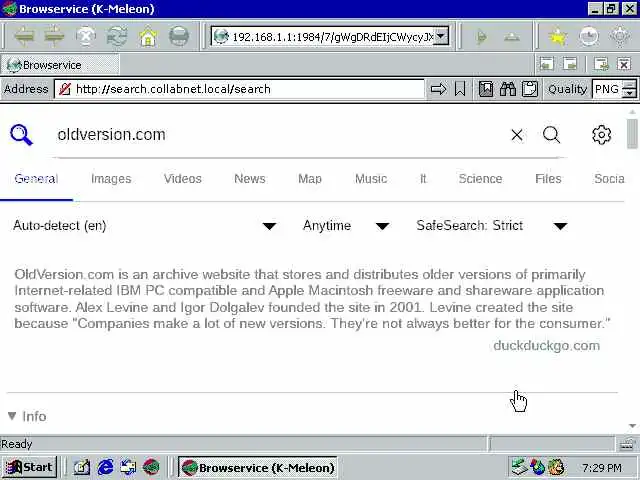Click the page vertical scrollbar thumb

(632, 134)
